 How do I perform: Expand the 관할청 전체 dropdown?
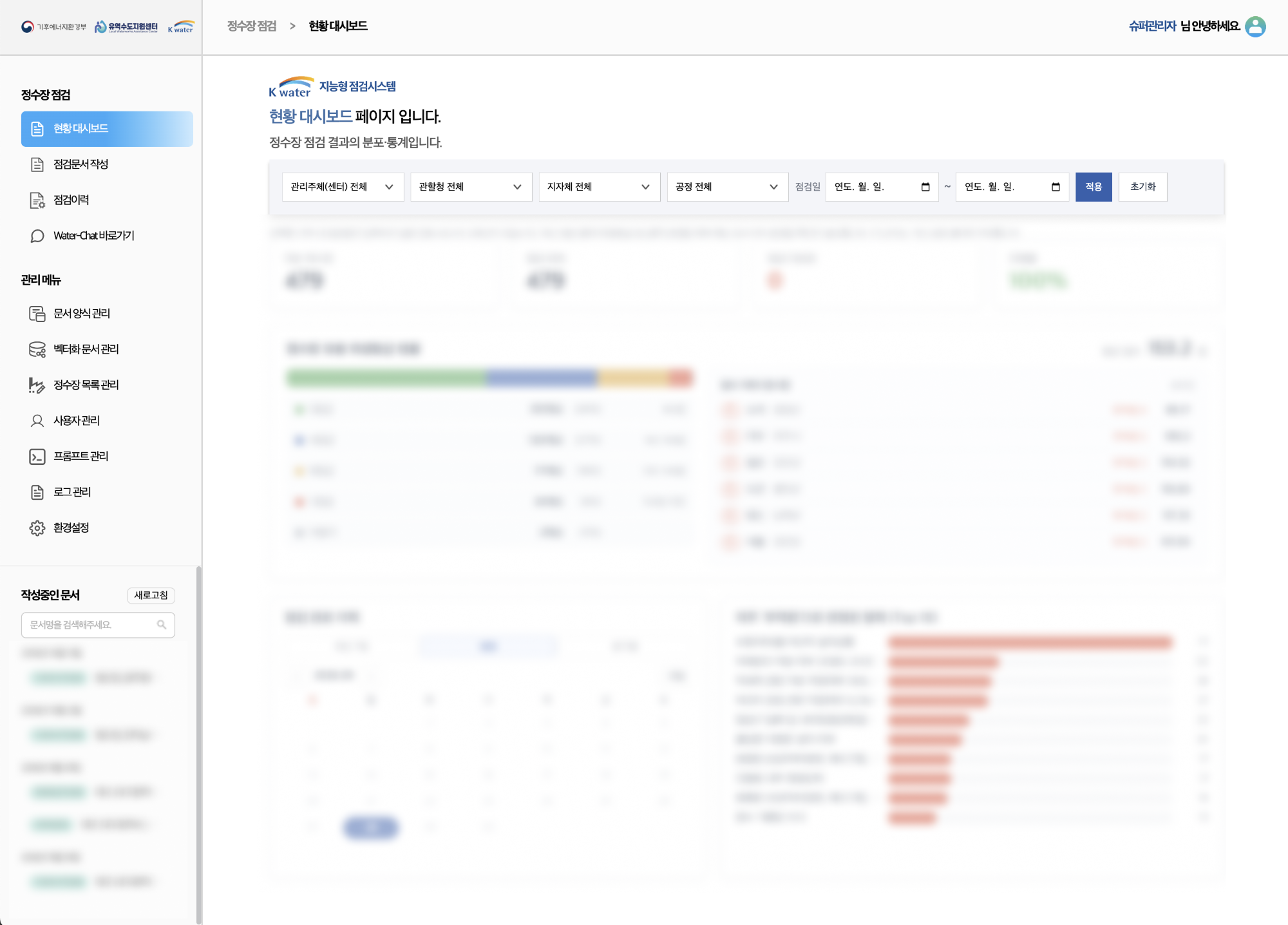coord(471,187)
